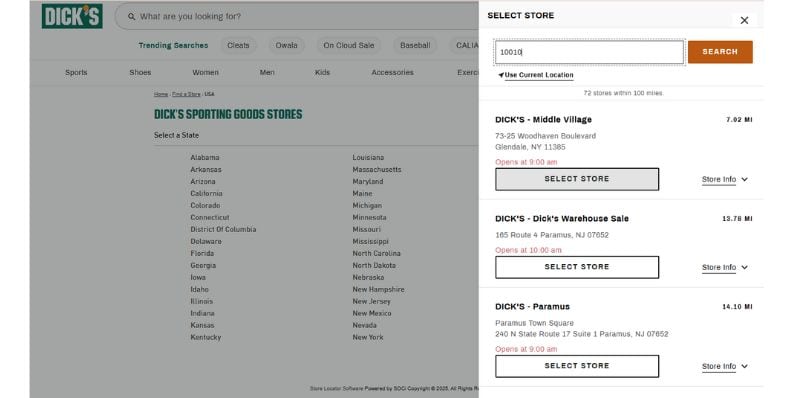Open the Nevada state link
Viewport: 794px width, 398px height.
tap(365, 326)
